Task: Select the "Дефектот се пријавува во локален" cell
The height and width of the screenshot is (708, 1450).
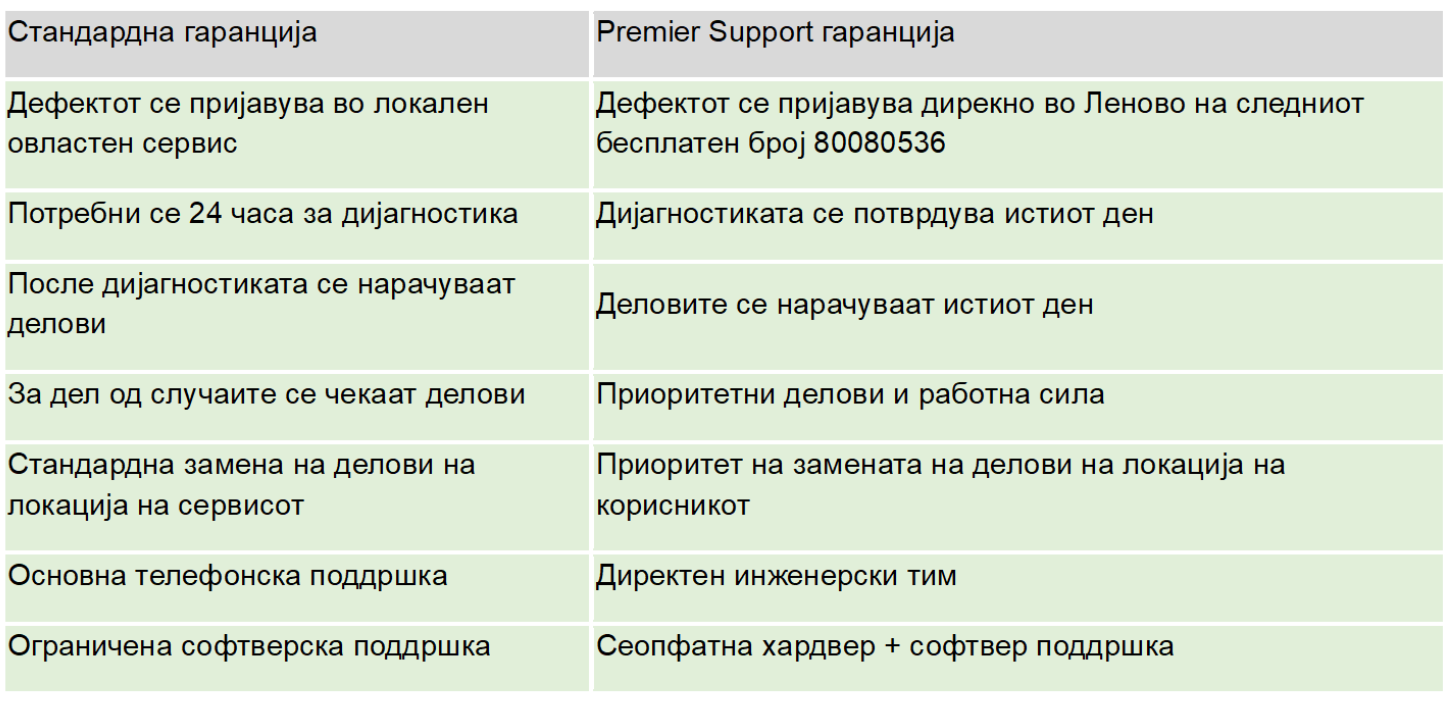Action: (248, 105)
